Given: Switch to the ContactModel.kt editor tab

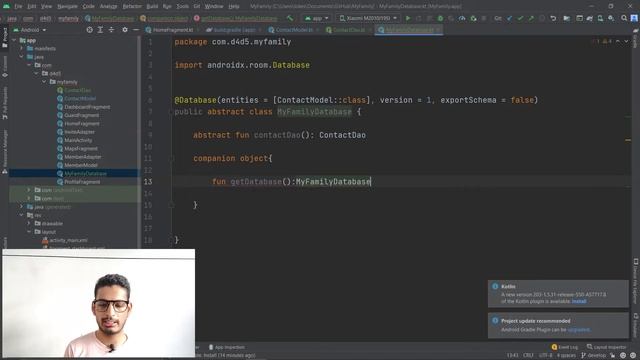Looking at the screenshot, I should pos(294,30).
